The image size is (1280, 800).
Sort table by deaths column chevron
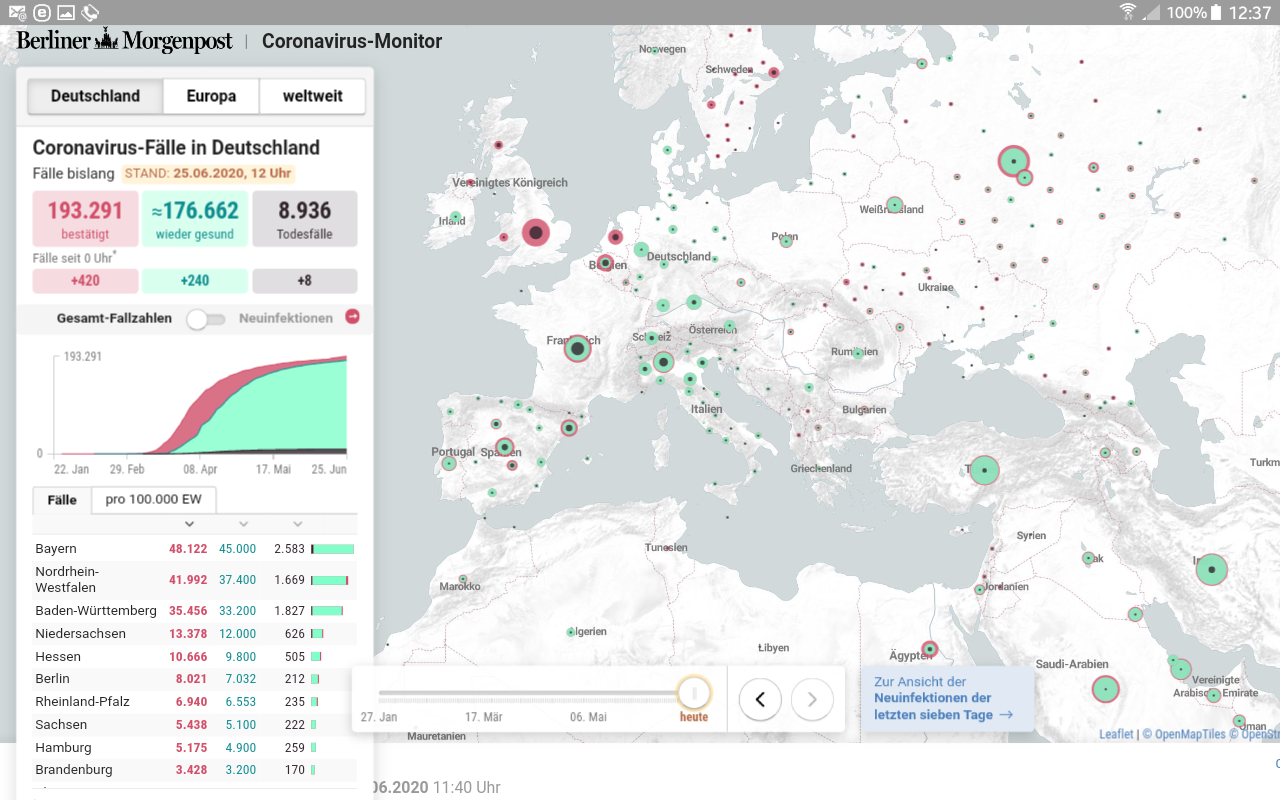[x=297, y=524]
